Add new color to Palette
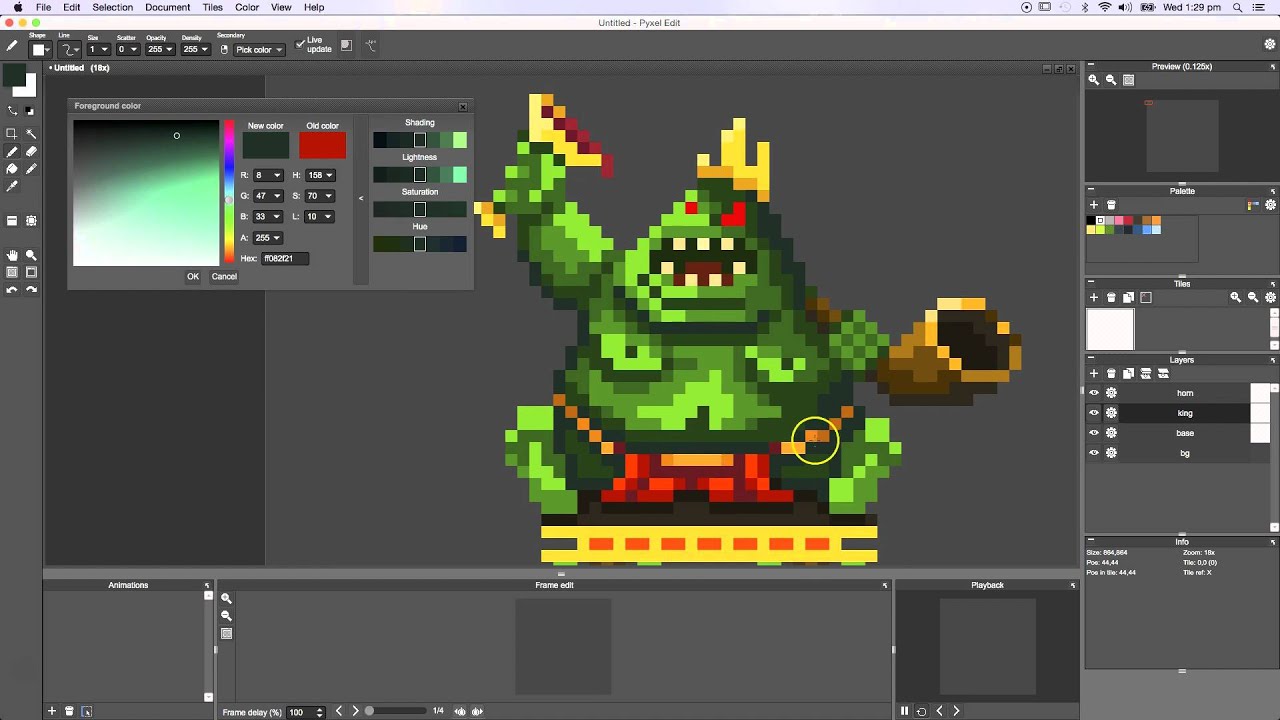This screenshot has height=720, width=1280. [1094, 205]
